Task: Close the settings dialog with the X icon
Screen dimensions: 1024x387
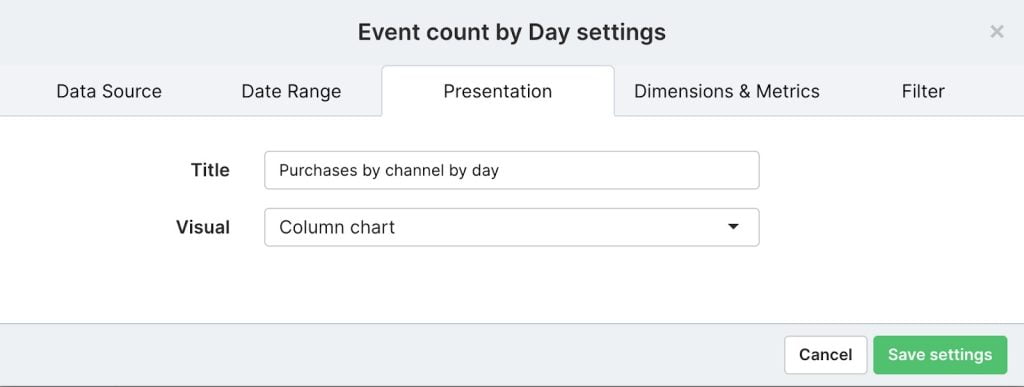Action: point(997,31)
